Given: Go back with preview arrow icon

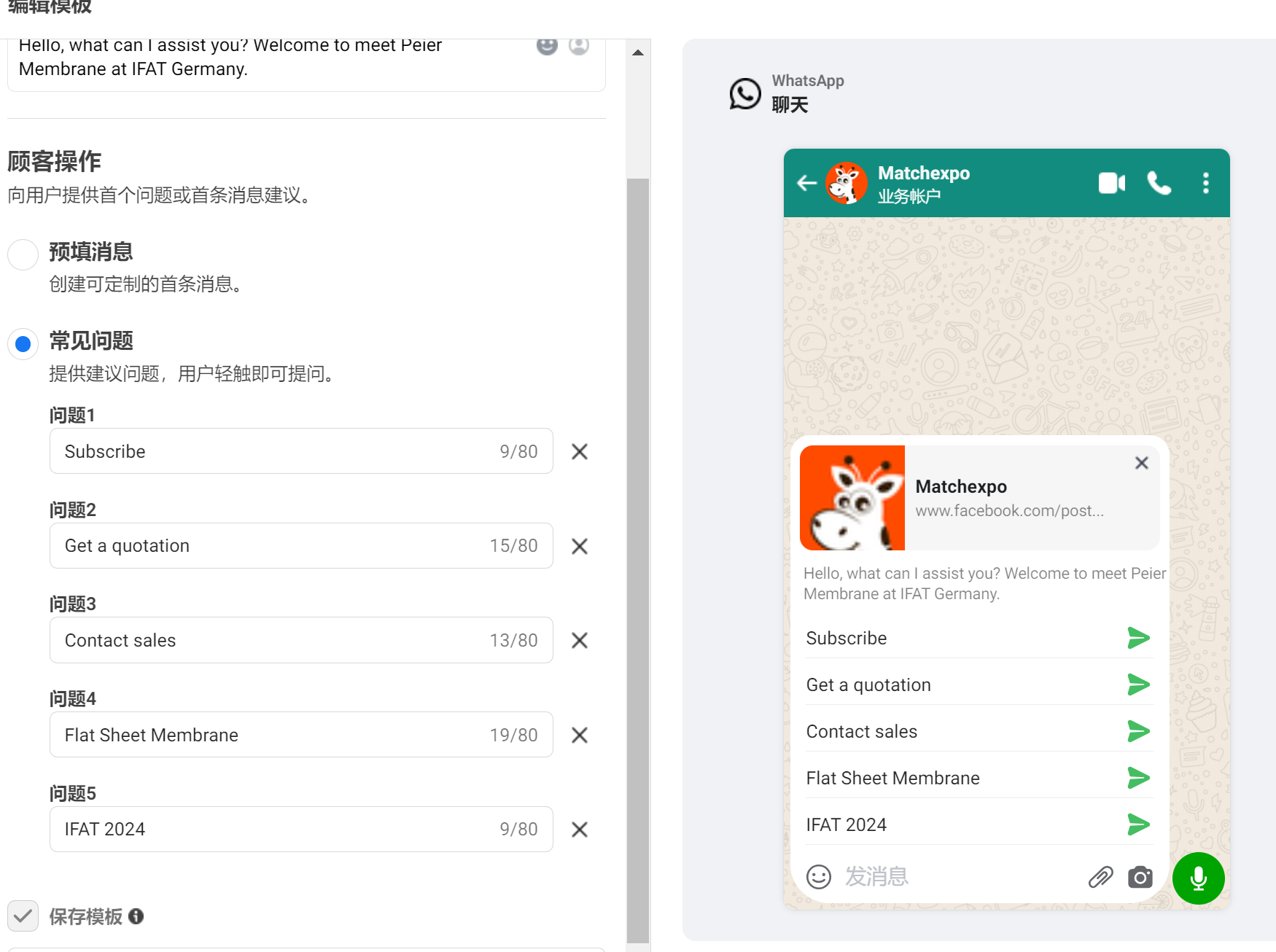Looking at the screenshot, I should tap(806, 183).
